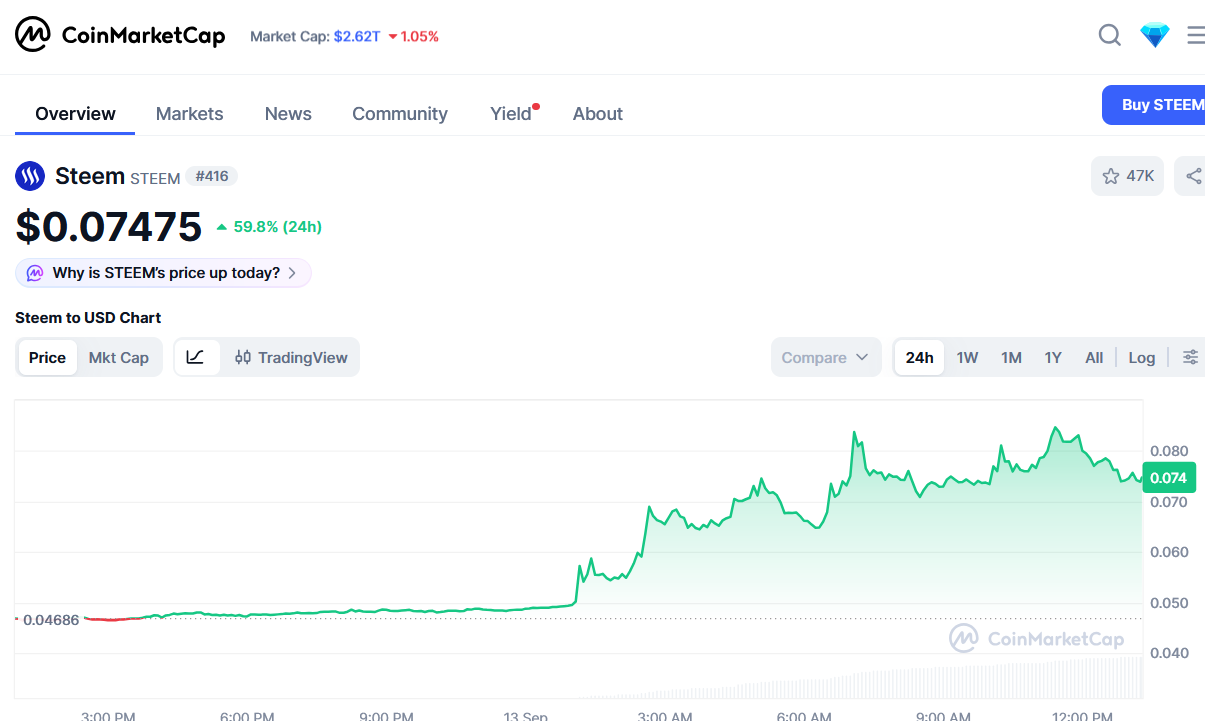Open the hamburger menu icon
The height and width of the screenshot is (721, 1205).
click(x=1195, y=36)
